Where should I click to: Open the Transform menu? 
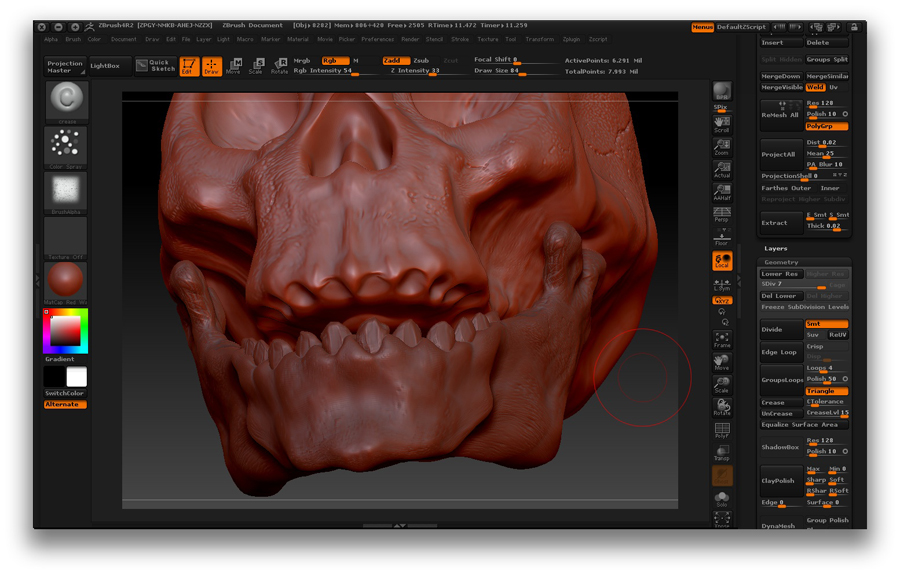540,40
